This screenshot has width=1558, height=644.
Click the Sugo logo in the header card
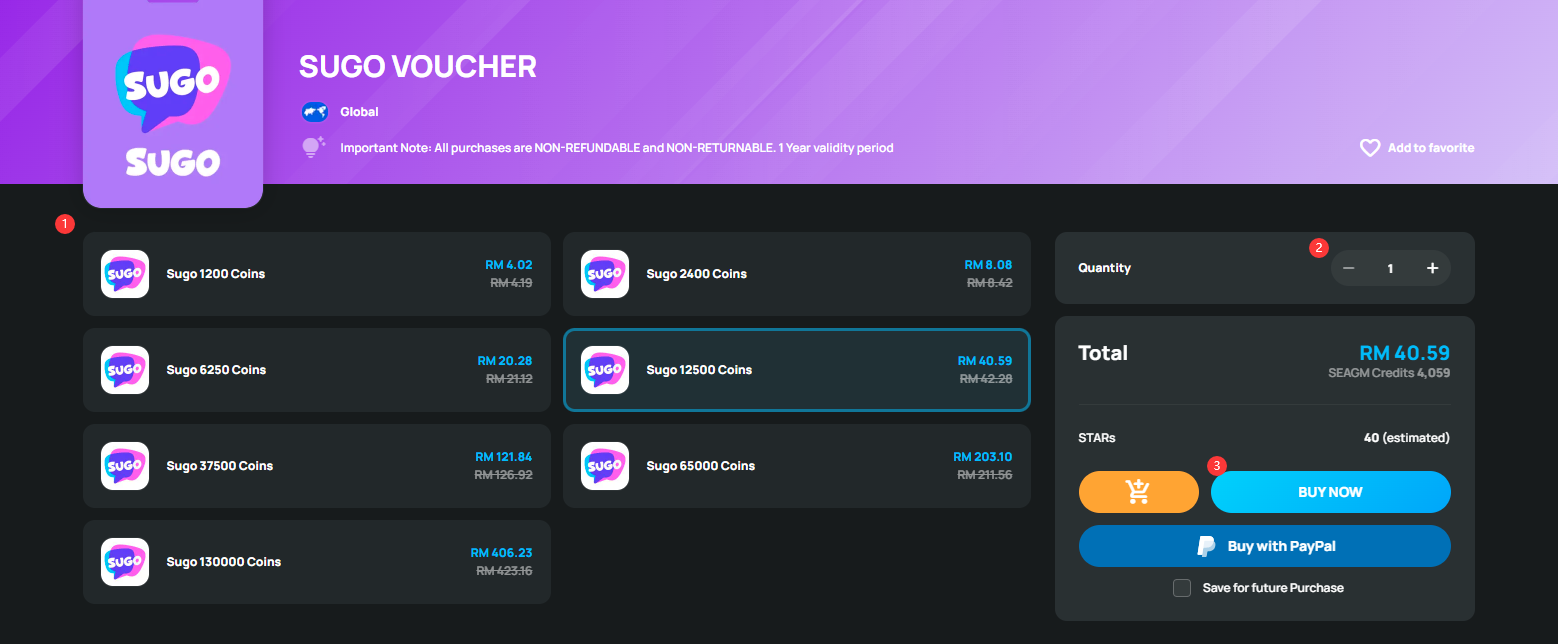(x=173, y=105)
